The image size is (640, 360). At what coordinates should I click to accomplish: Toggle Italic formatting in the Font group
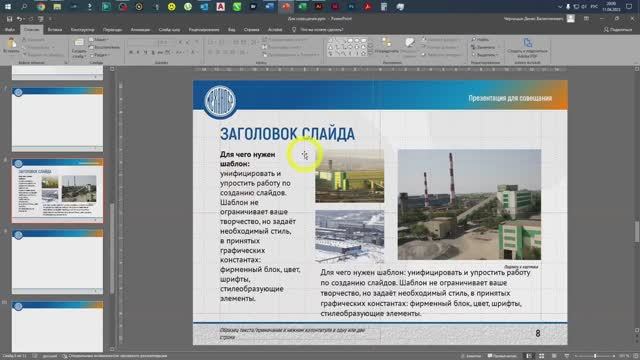click(138, 52)
